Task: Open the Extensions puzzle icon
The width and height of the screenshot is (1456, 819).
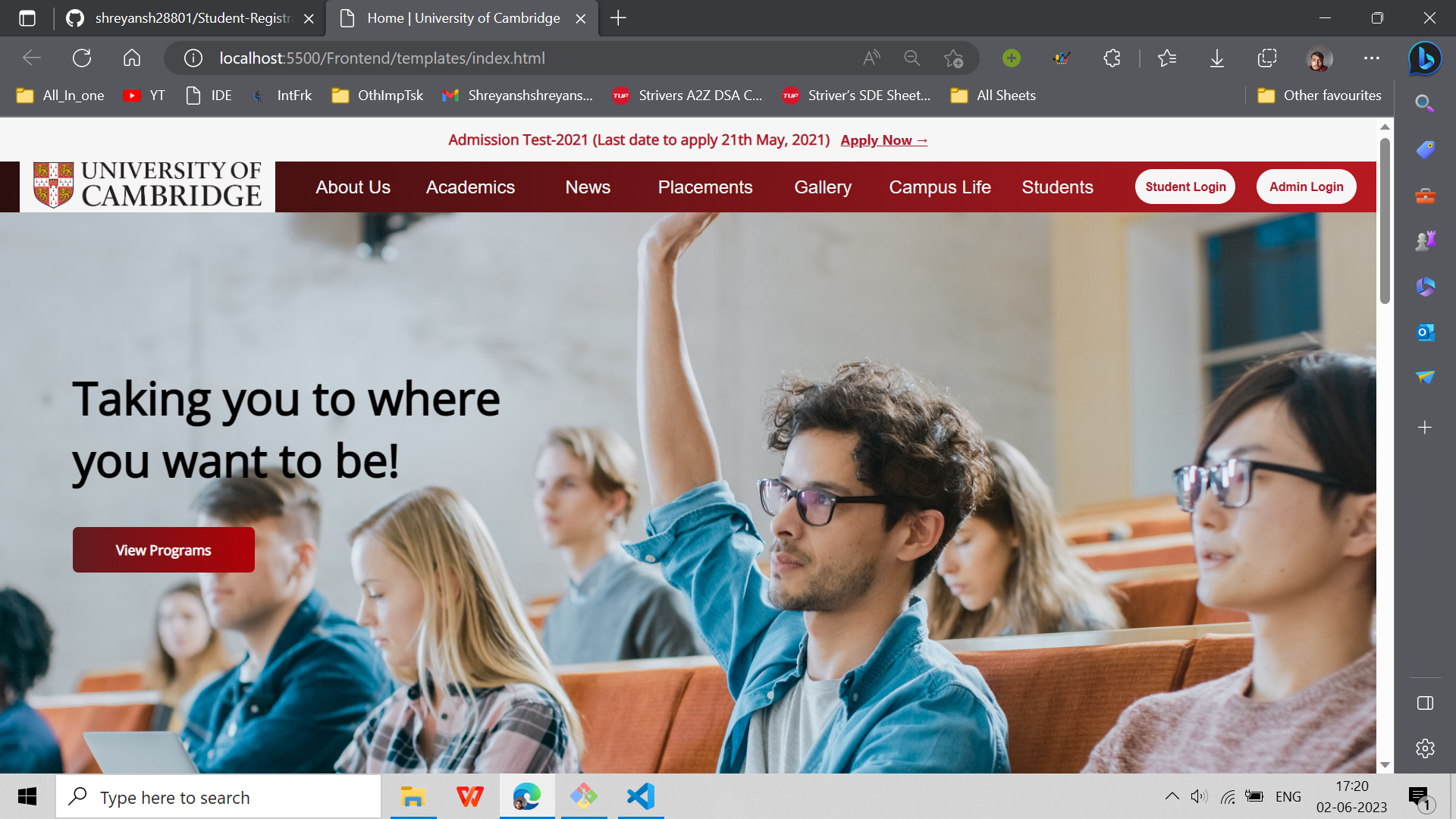Action: click(1112, 58)
